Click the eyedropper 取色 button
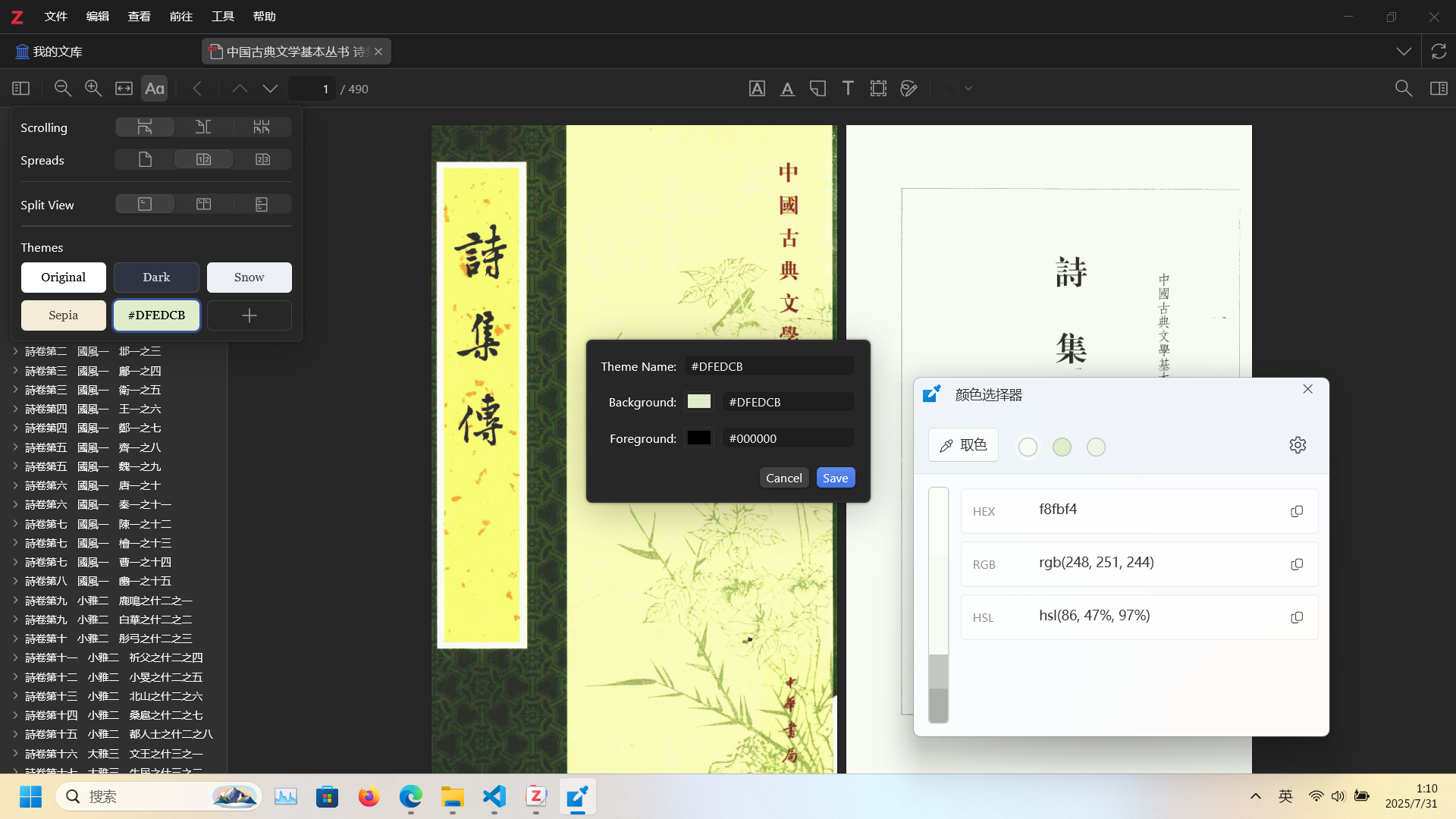1456x819 pixels. 963,445
